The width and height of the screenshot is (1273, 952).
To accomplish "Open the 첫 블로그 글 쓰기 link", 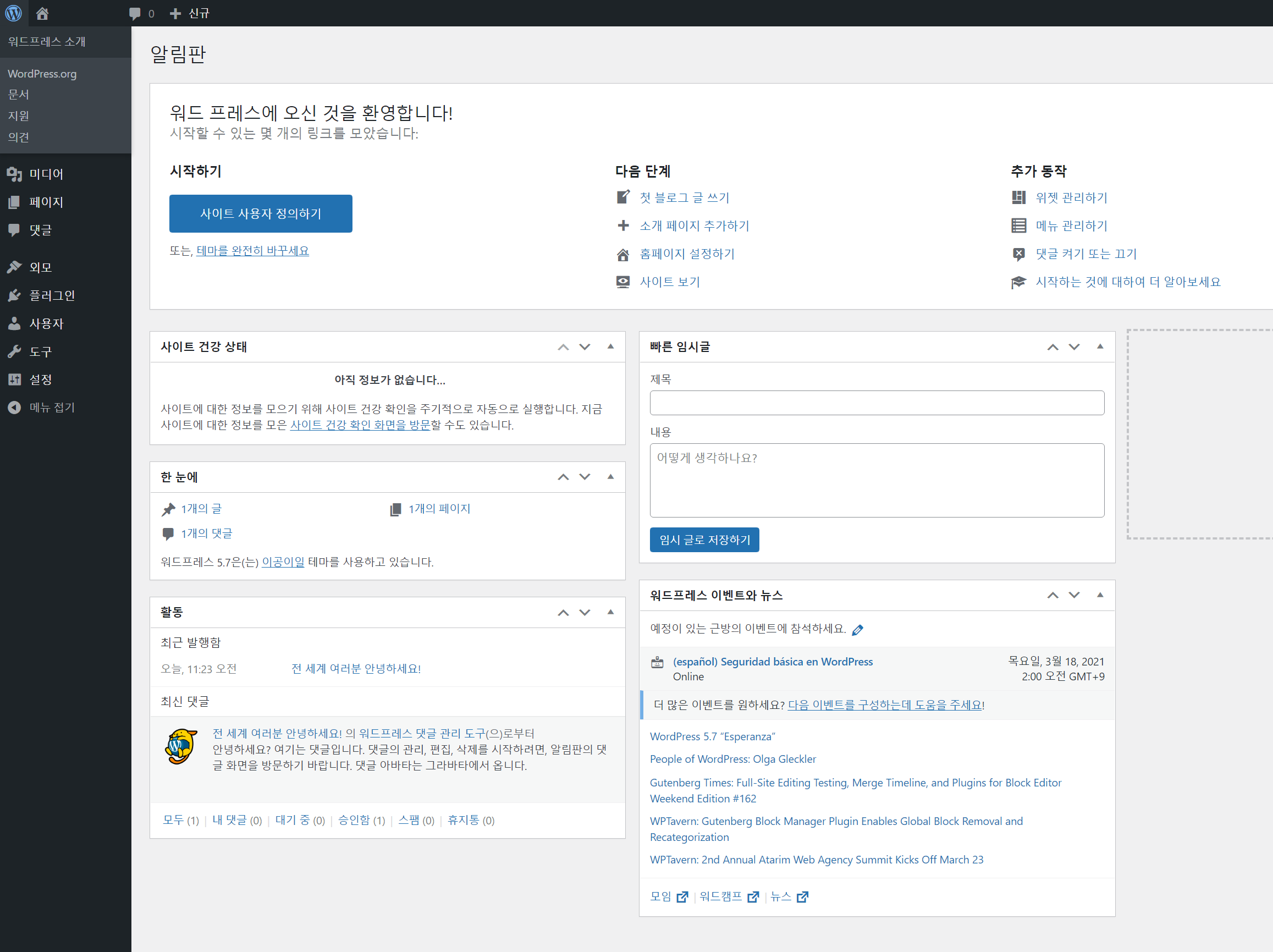I will pos(684,198).
